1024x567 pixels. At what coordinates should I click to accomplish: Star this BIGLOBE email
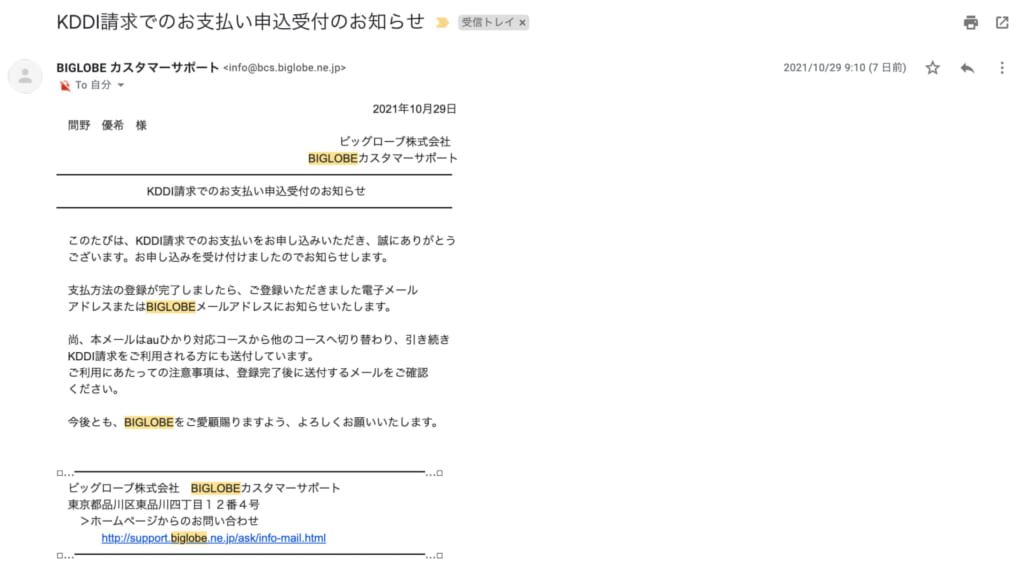coord(932,68)
